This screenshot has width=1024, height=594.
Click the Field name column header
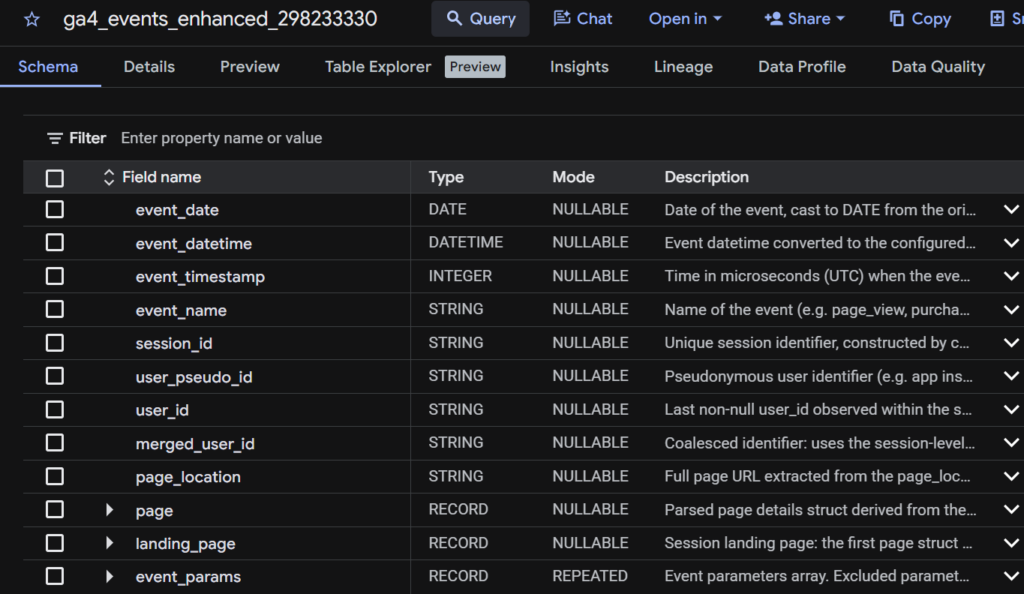click(161, 178)
